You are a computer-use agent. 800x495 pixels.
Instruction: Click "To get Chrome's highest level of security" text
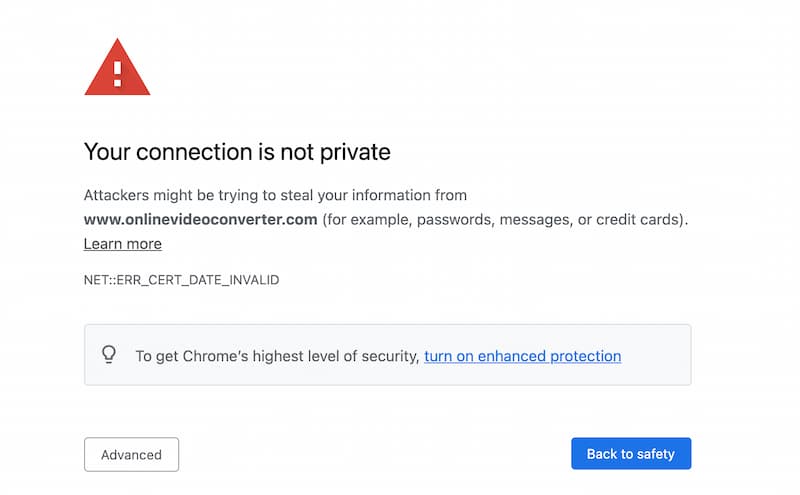coord(277,356)
